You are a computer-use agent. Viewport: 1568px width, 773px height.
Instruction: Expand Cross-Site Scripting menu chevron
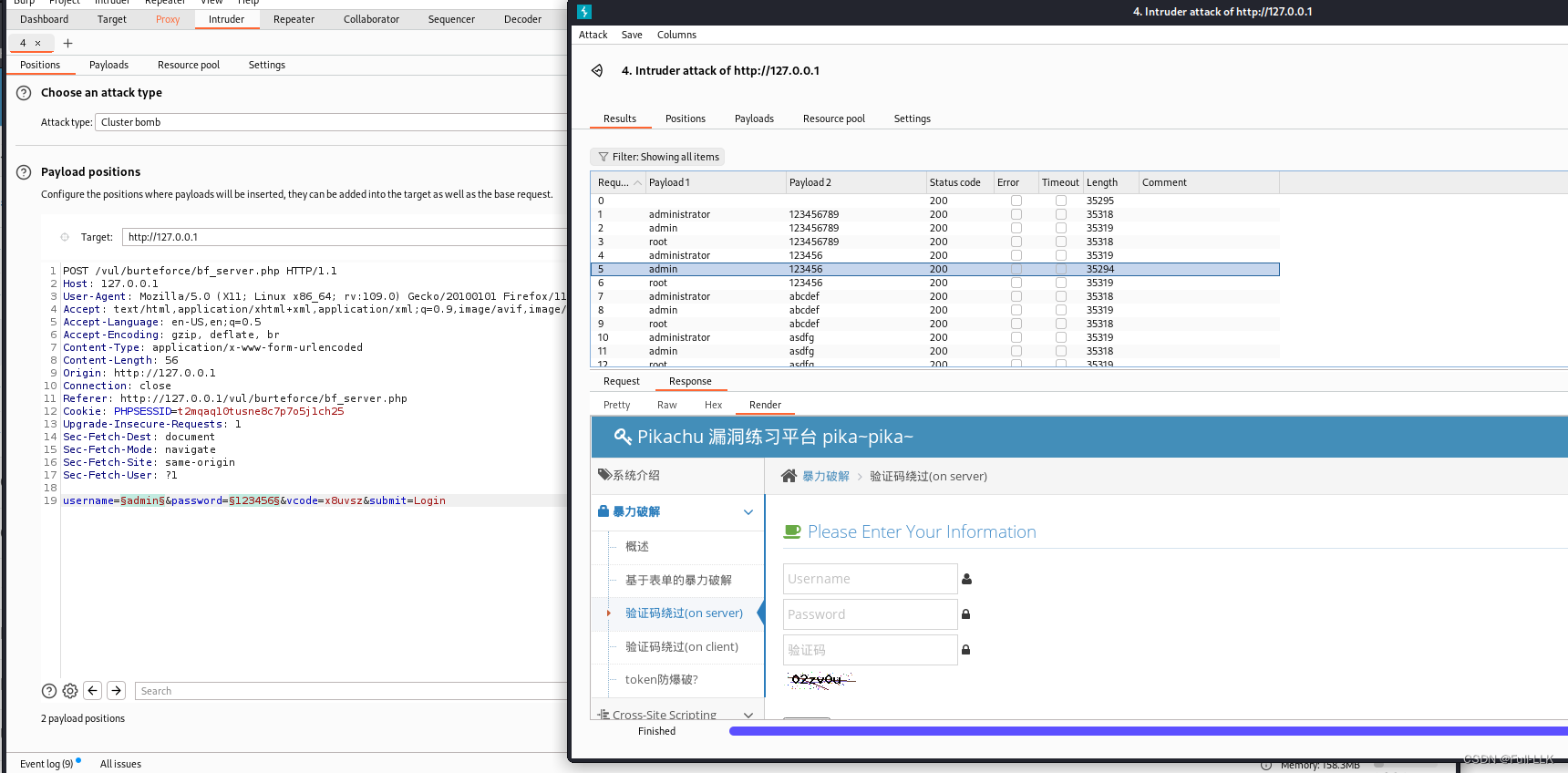(748, 715)
